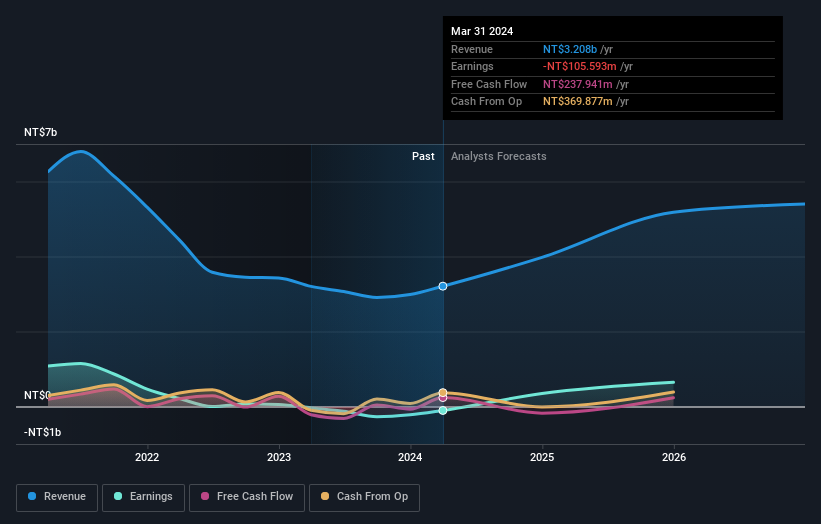821x524 pixels.
Task: Click the 2023 x-axis label
Action: tap(279, 457)
